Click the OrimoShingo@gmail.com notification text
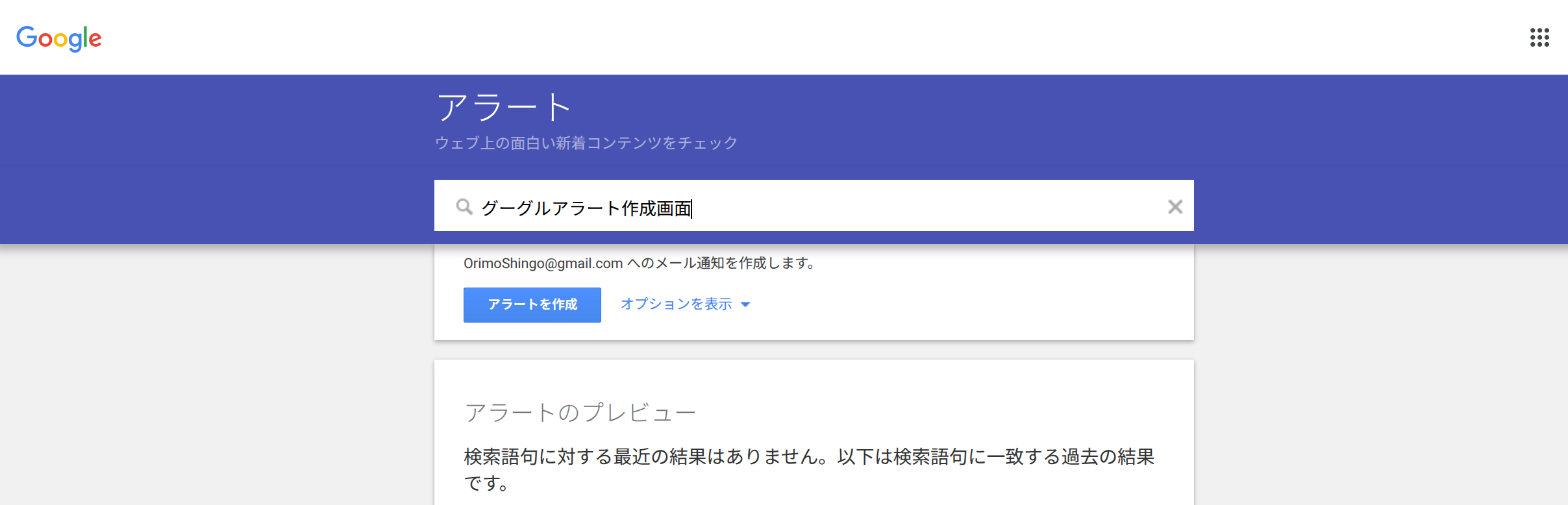The width and height of the screenshot is (1568, 505). click(x=639, y=263)
